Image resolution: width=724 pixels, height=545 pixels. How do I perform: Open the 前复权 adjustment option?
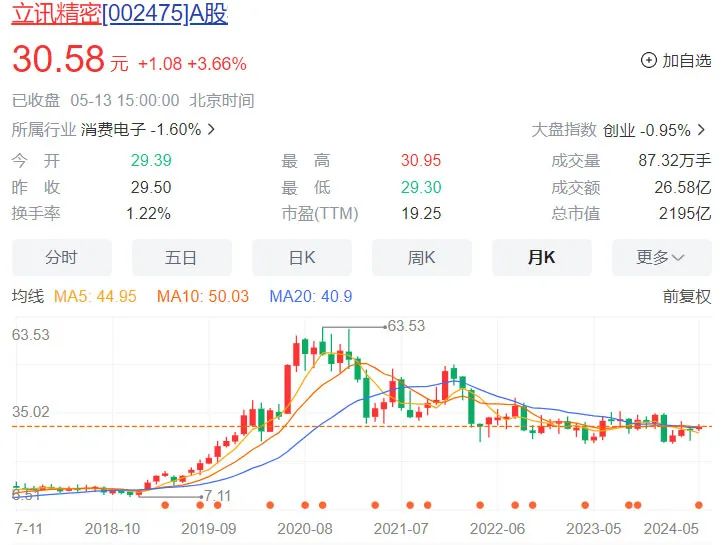(687, 296)
